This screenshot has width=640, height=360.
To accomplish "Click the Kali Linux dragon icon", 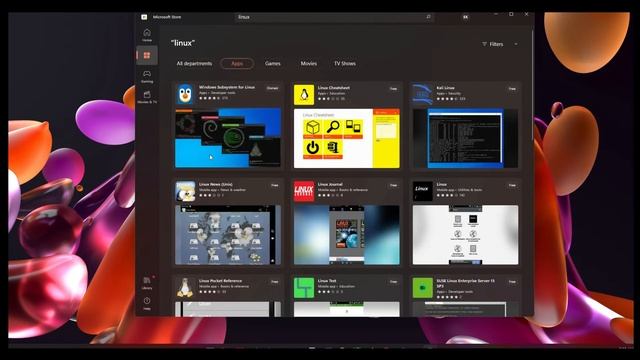I will [422, 95].
